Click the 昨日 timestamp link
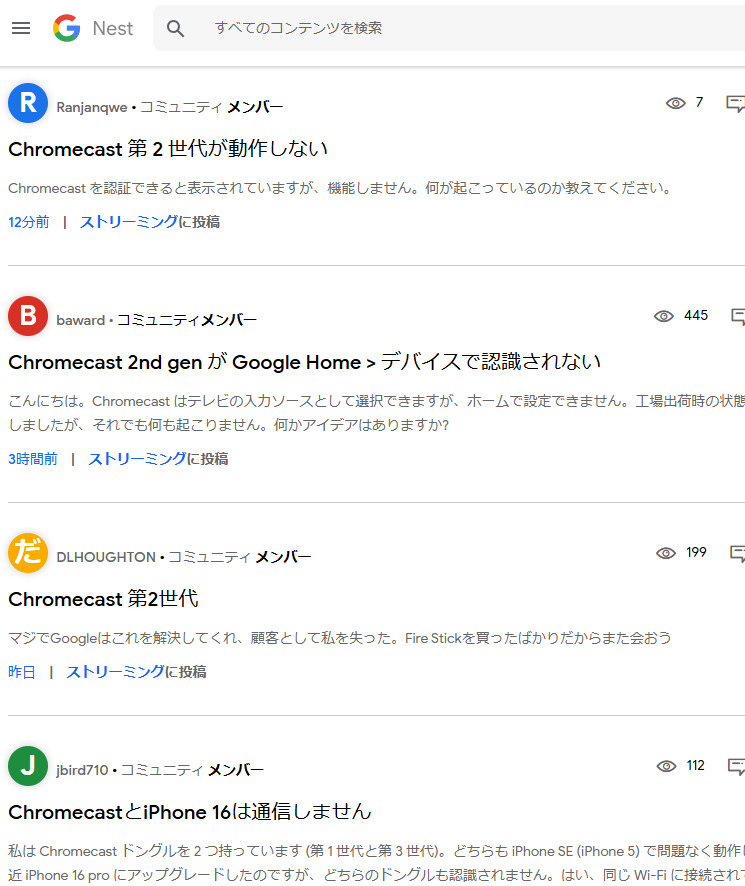This screenshot has height=886, width=745. [22, 672]
